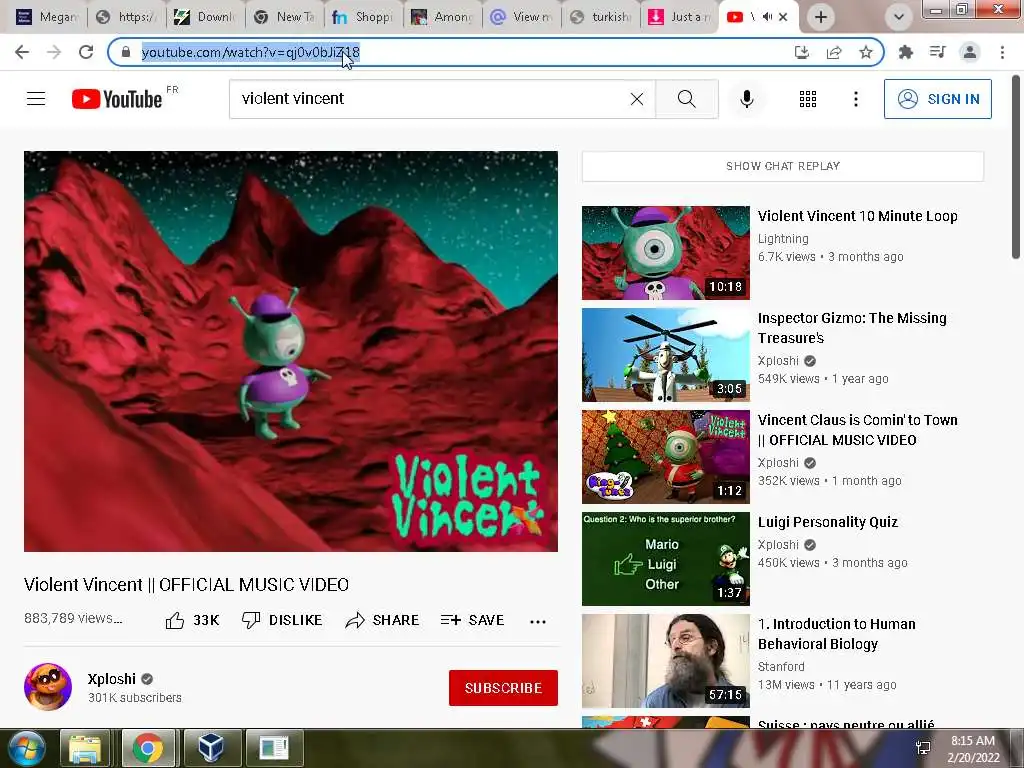Open the YouTube settings three-dot menu
Screen dimensions: 1024x768
856,99
